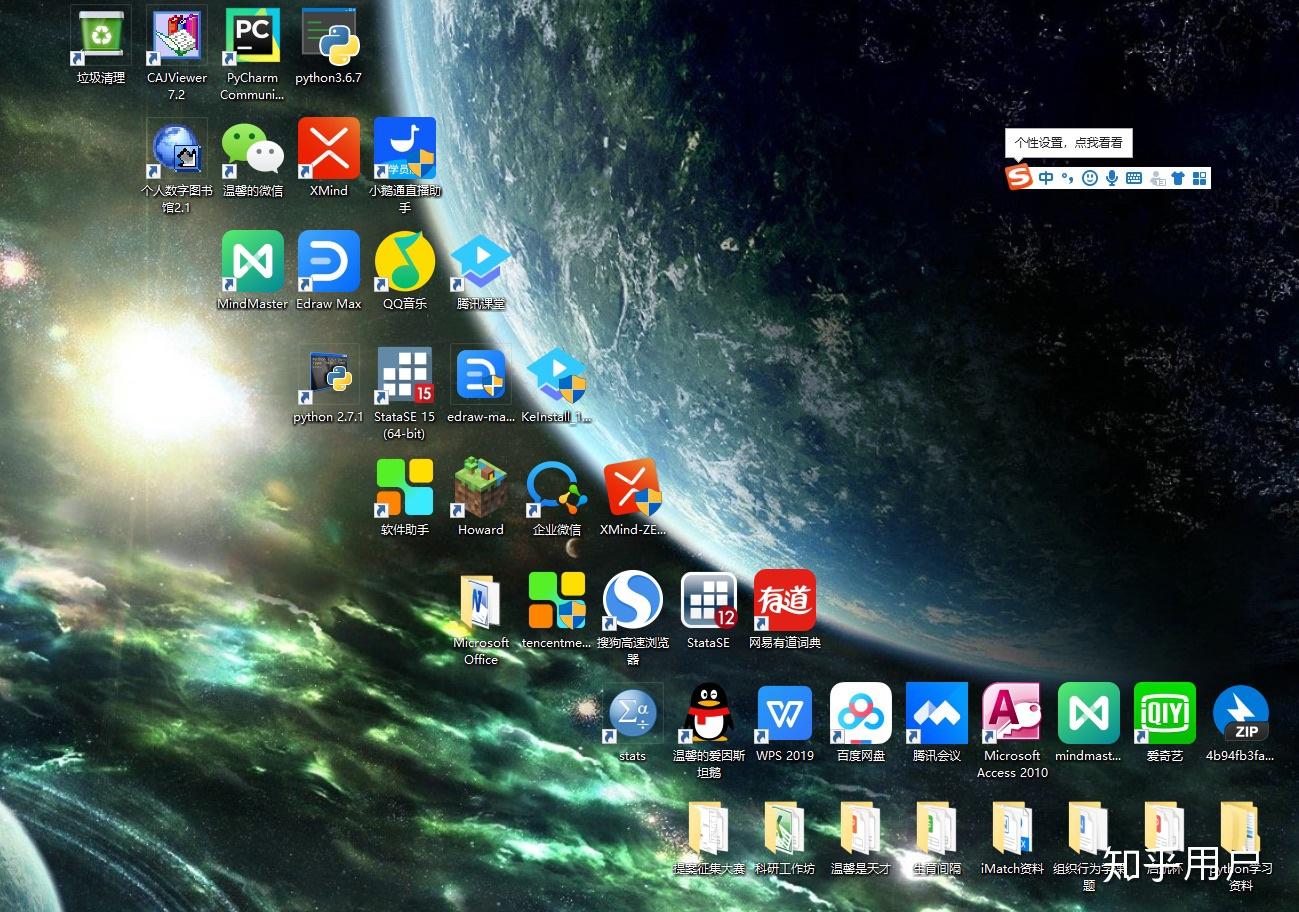The height and width of the screenshot is (912, 1299).
Task: Select 4b94fb3fa... ZIP file
Action: point(1241,714)
